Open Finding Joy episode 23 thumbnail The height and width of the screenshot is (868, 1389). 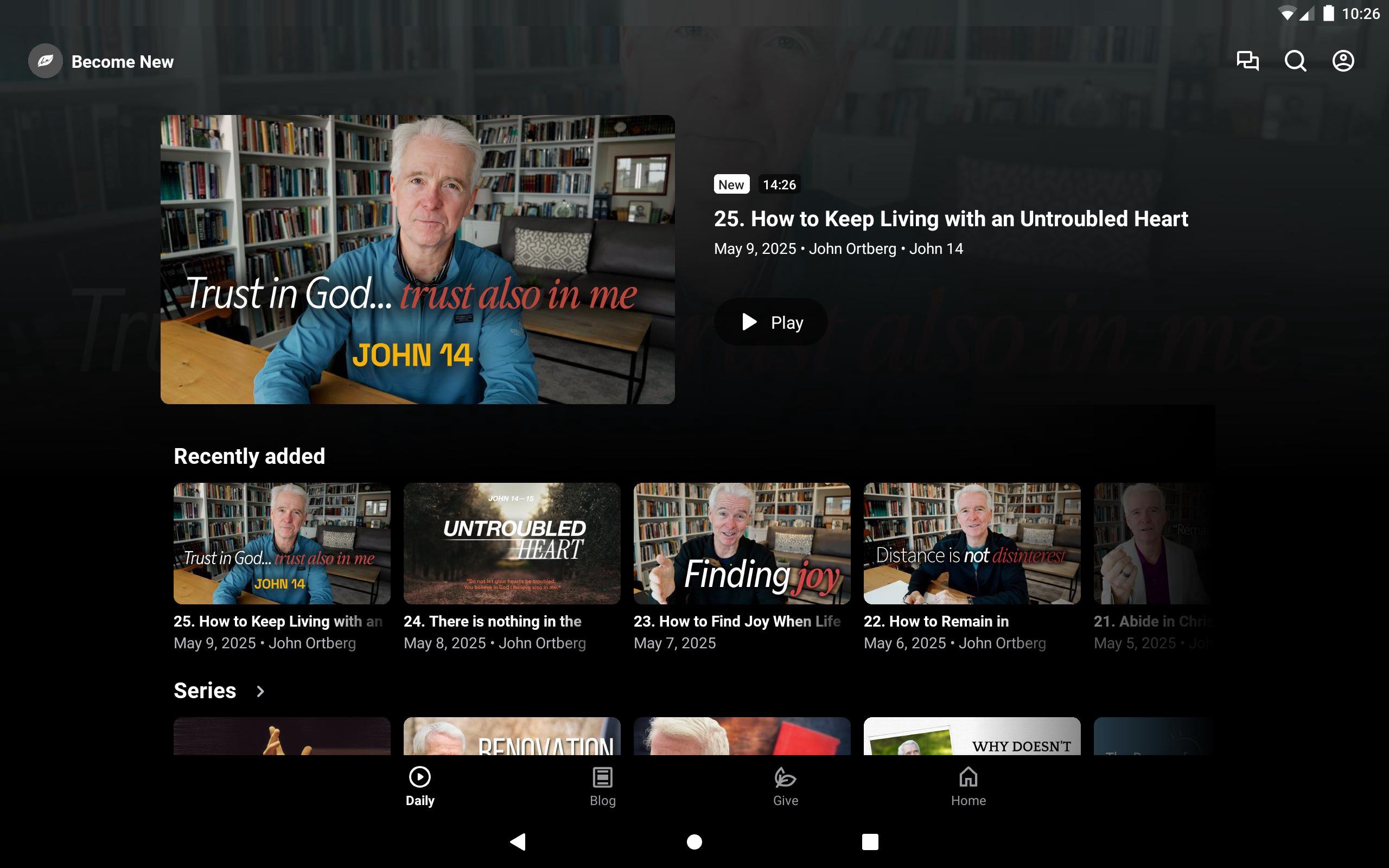(742, 543)
